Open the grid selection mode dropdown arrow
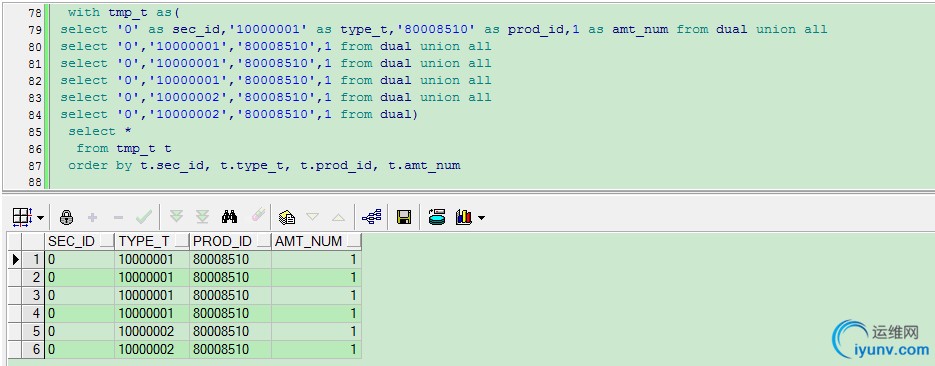The height and width of the screenshot is (366, 935). coord(41,218)
